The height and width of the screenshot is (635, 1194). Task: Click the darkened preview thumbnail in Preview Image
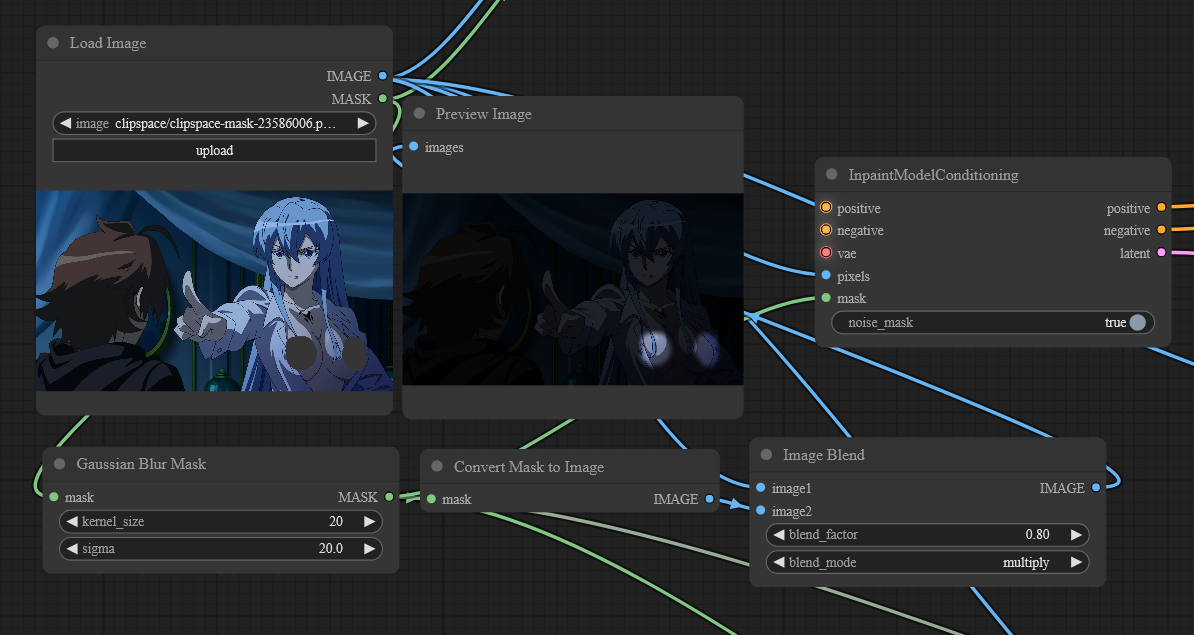[573, 289]
